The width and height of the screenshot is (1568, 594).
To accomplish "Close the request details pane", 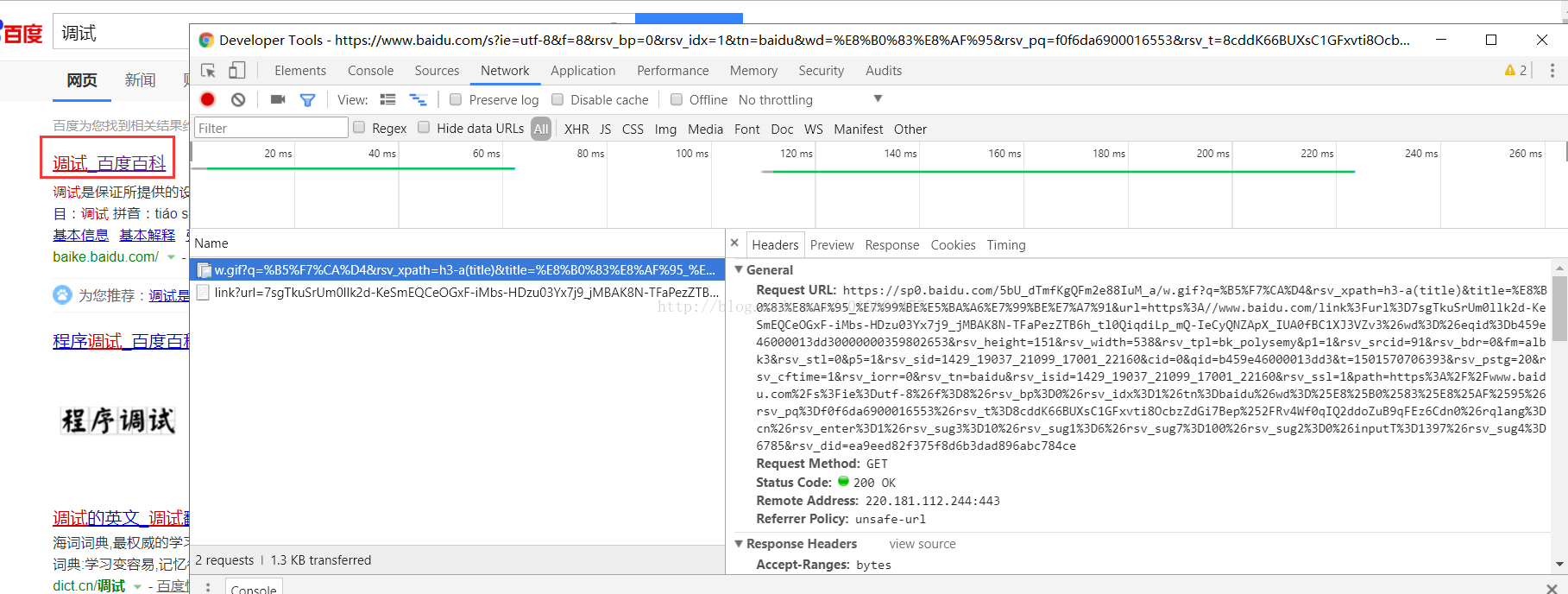I will click(x=734, y=243).
